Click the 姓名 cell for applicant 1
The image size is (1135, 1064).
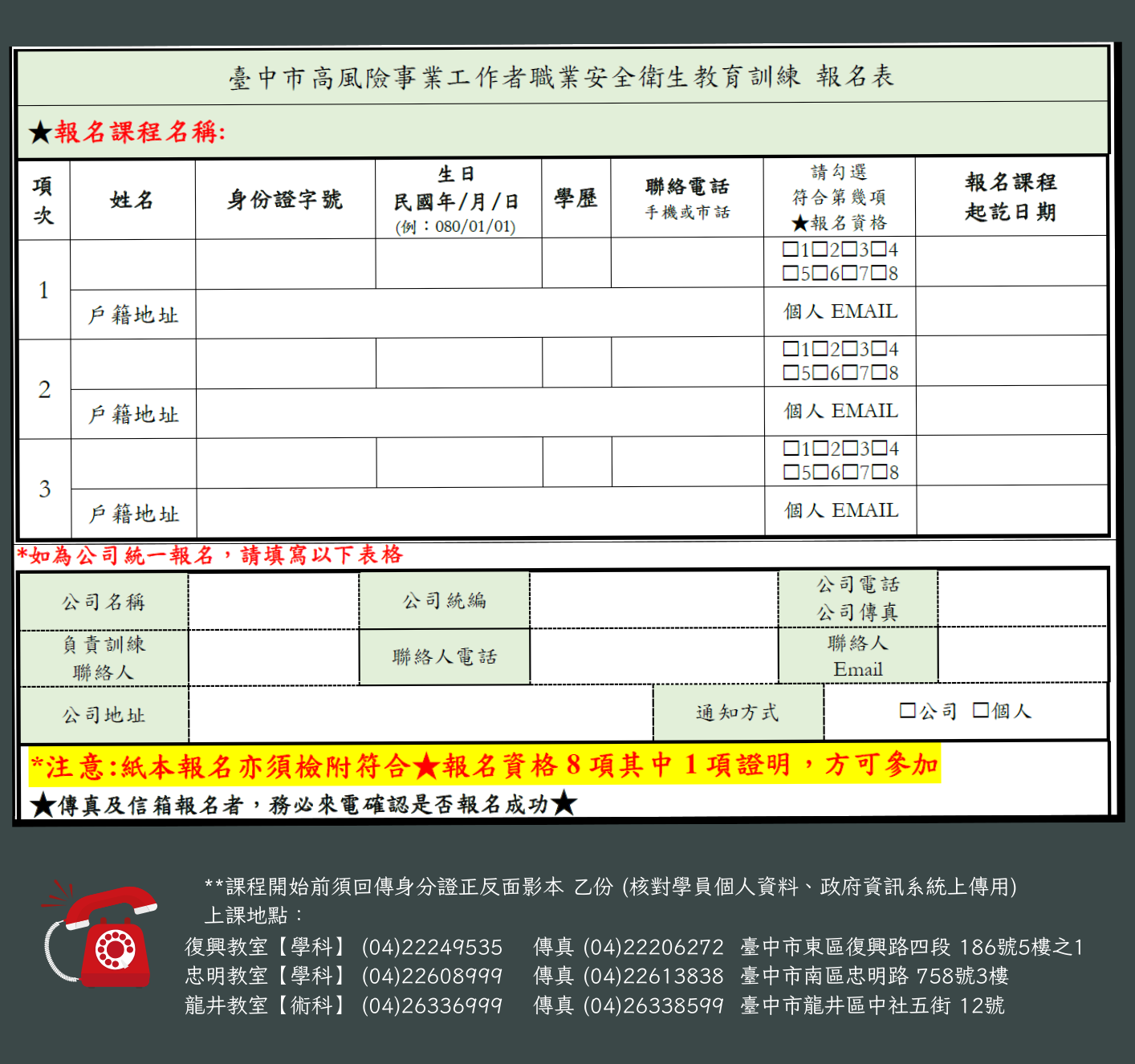pyautogui.click(x=132, y=264)
